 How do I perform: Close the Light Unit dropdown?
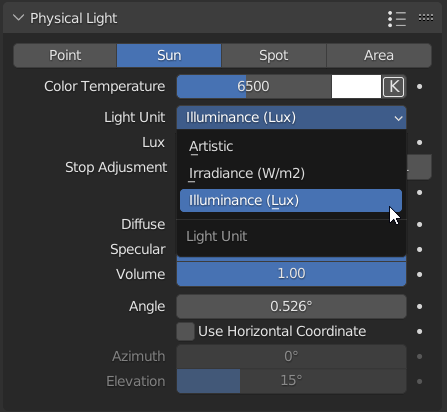[291, 117]
